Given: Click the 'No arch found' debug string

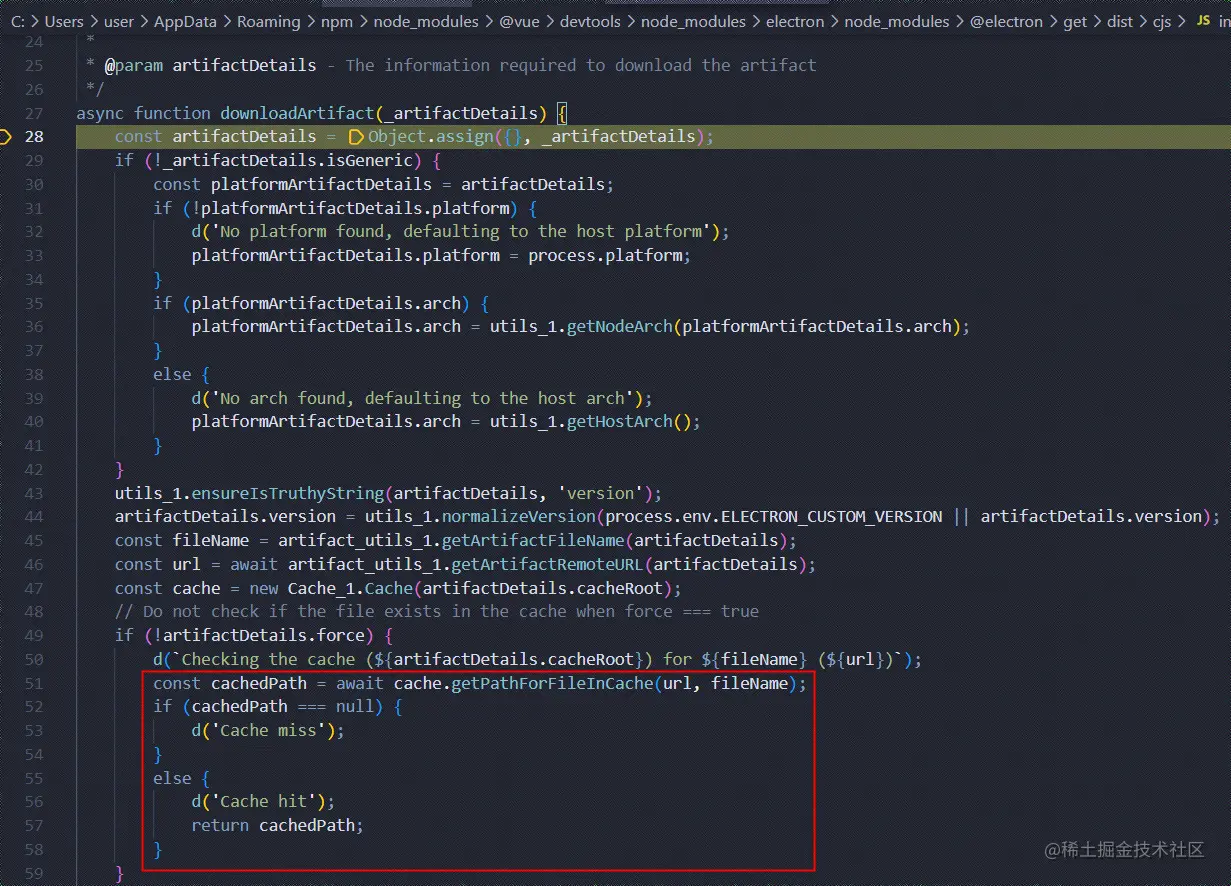Looking at the screenshot, I should click(421, 398).
